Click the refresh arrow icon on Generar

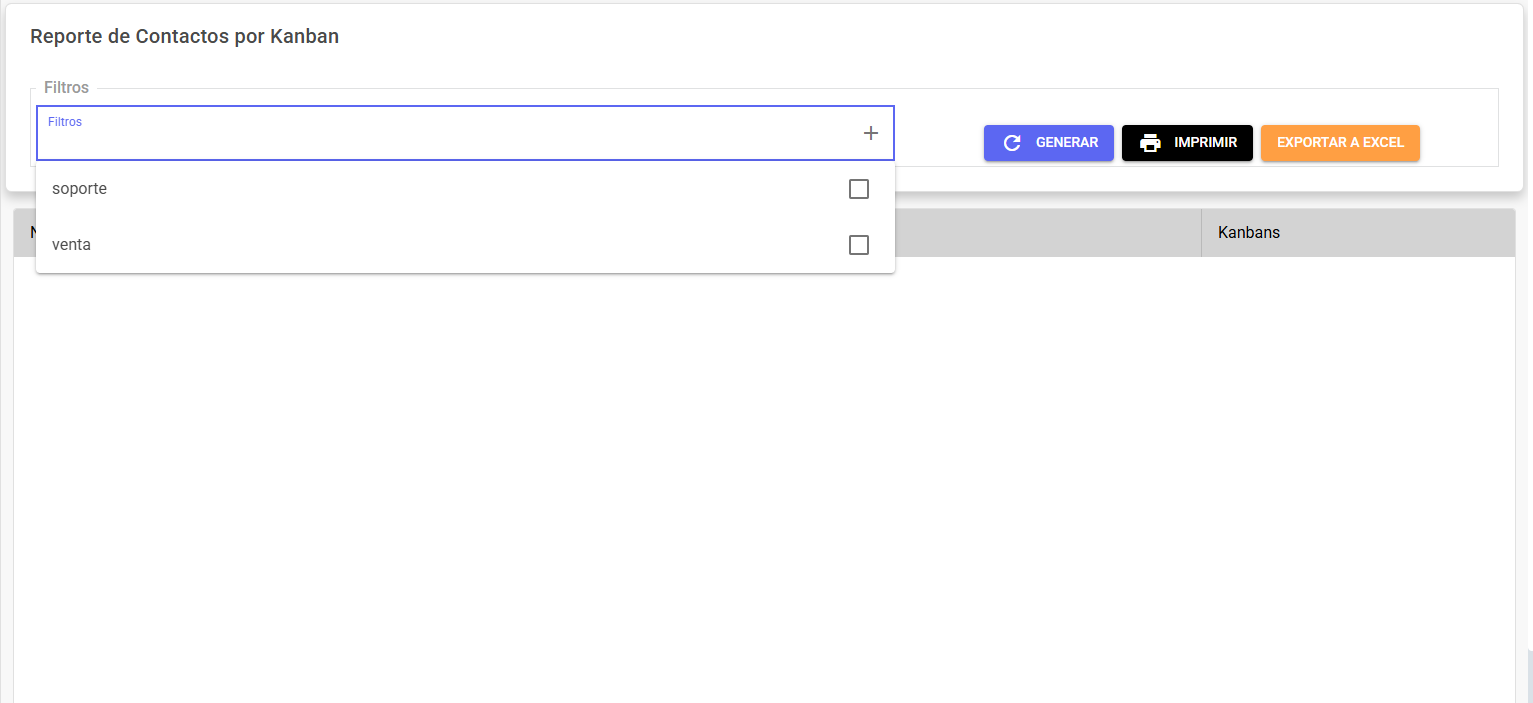point(1012,143)
